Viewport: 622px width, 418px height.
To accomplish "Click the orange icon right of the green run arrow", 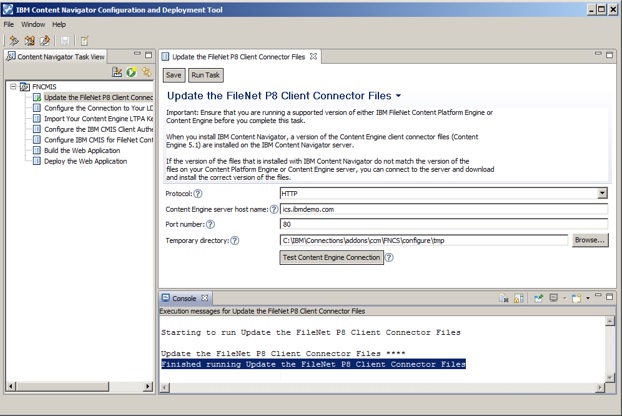I will point(146,72).
